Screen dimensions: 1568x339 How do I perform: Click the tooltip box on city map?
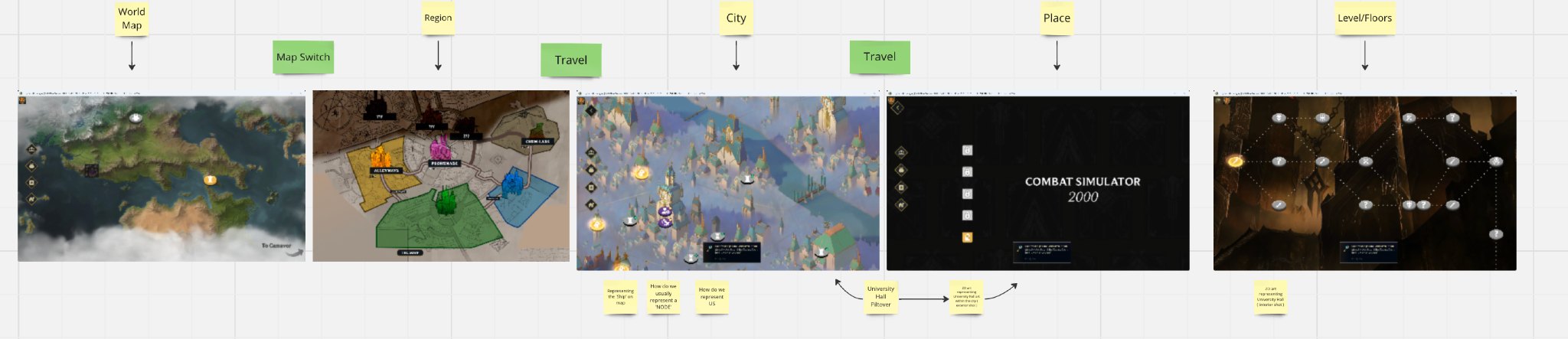pyautogui.click(x=732, y=253)
